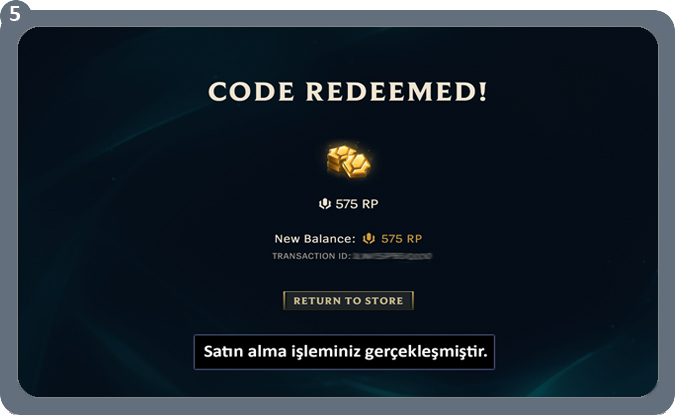Click the word STORE on the button

(x=384, y=301)
